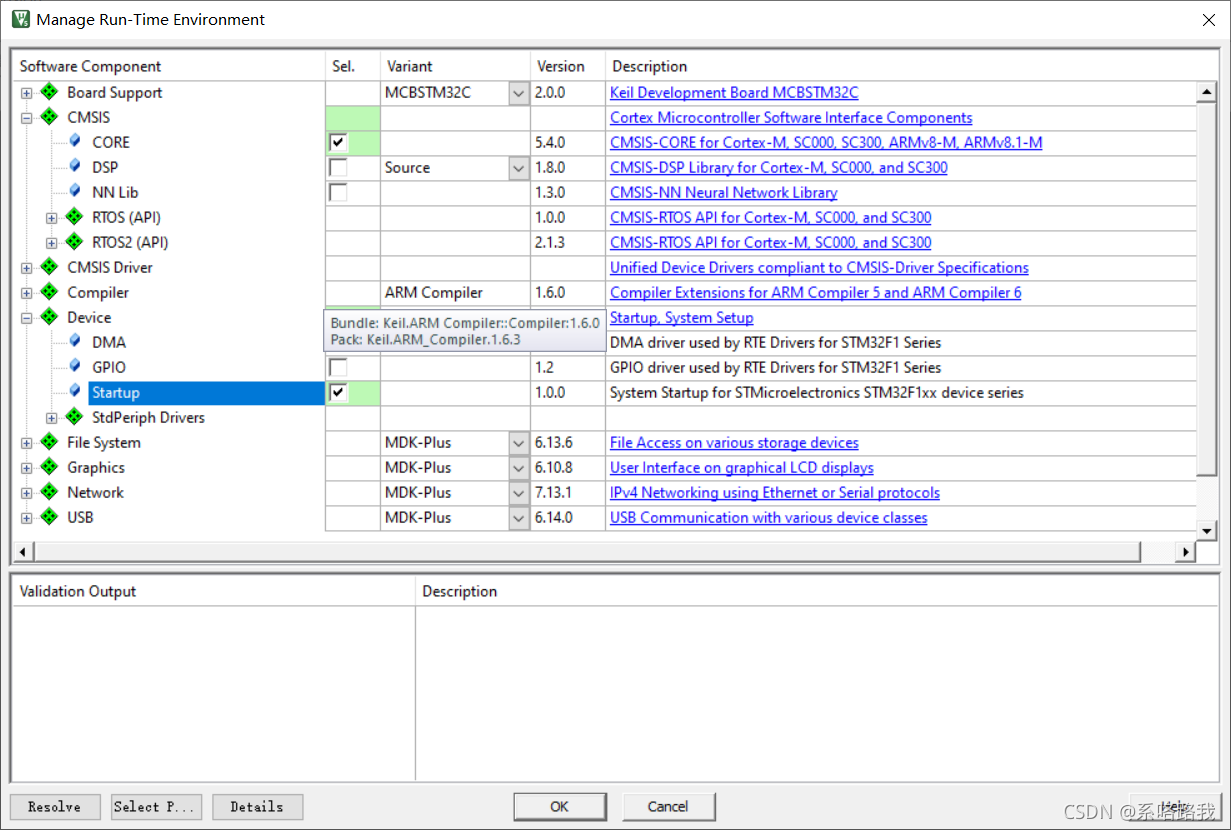Click the horizontal scrollbar right arrow
1231x830 pixels.
[1185, 552]
